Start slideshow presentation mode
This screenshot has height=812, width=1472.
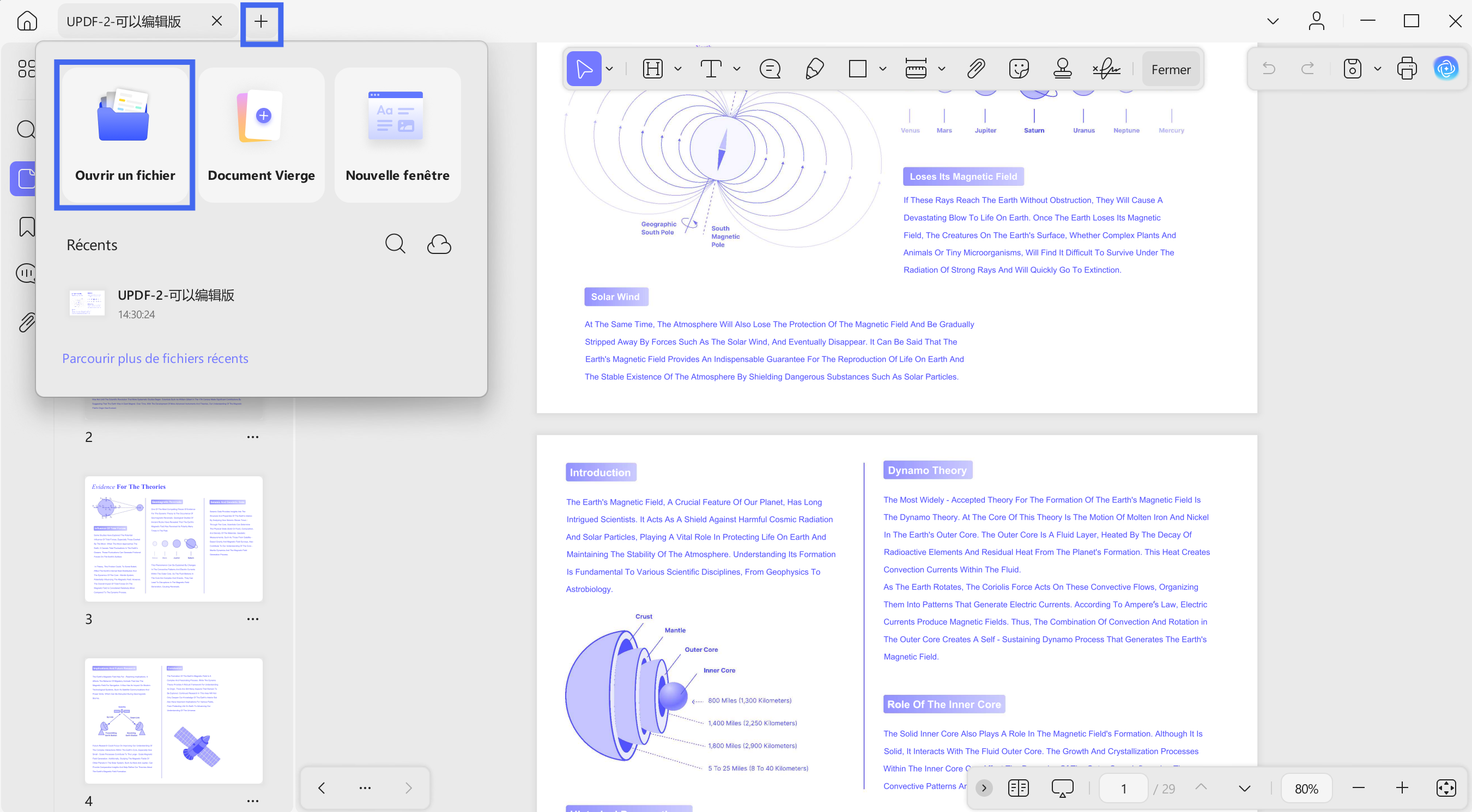tap(1062, 788)
